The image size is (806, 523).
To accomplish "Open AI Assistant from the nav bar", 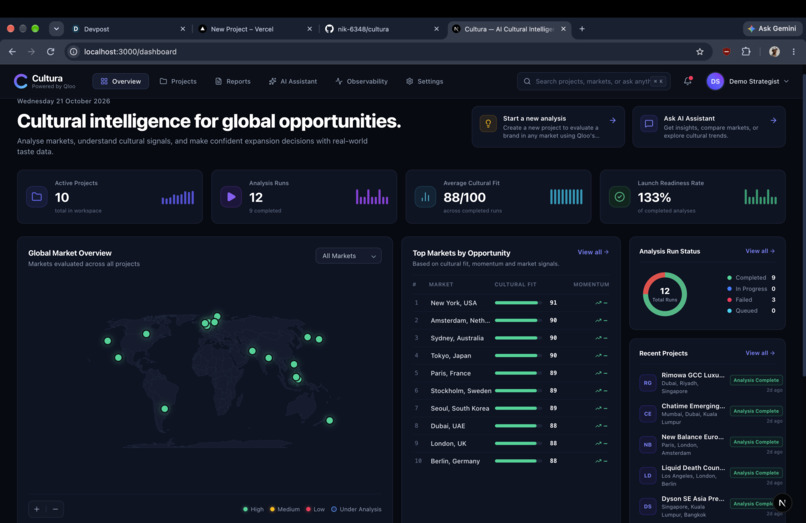I will [x=293, y=81].
